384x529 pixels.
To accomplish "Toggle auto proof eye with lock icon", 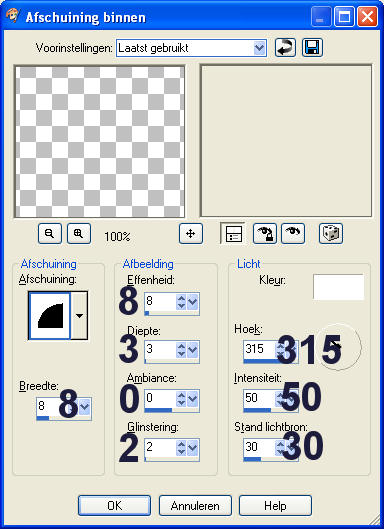I will [265, 233].
